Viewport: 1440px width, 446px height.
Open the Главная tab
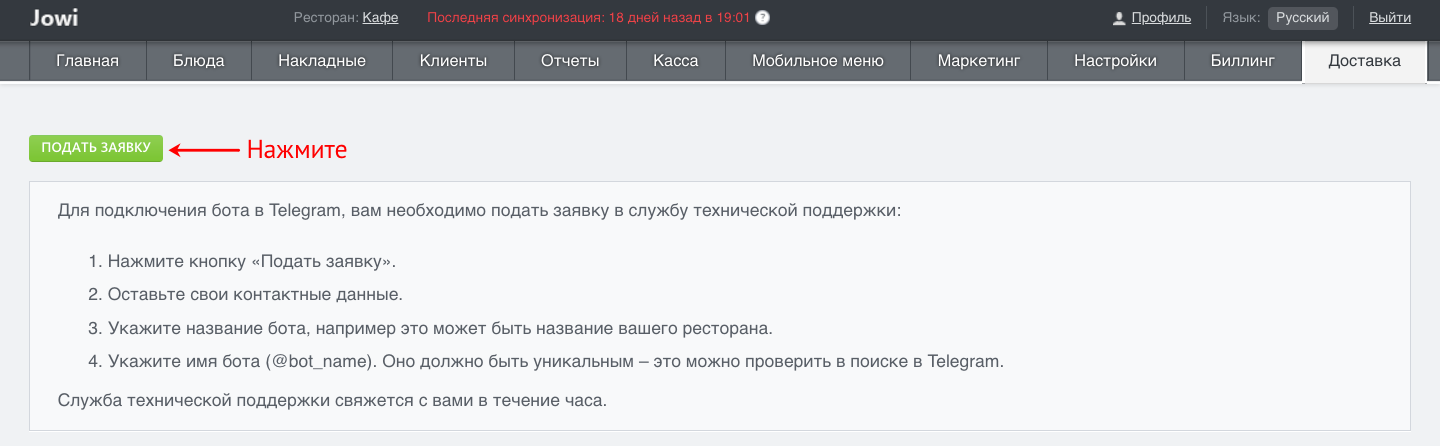tap(88, 61)
